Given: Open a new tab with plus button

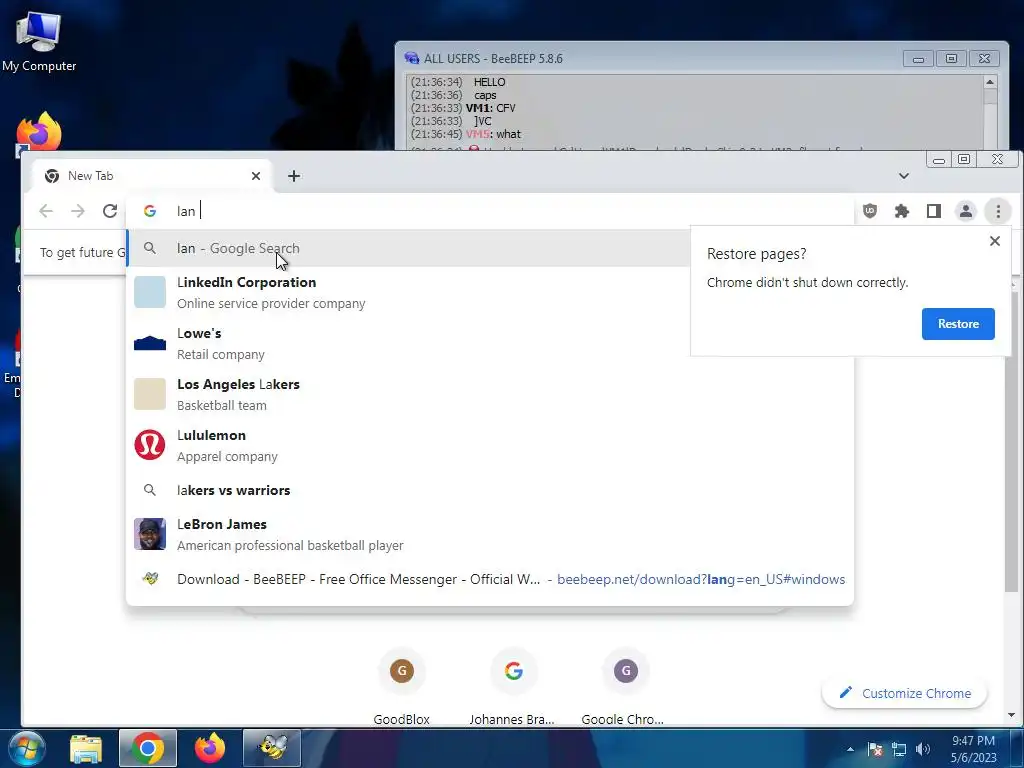Looking at the screenshot, I should (x=294, y=176).
